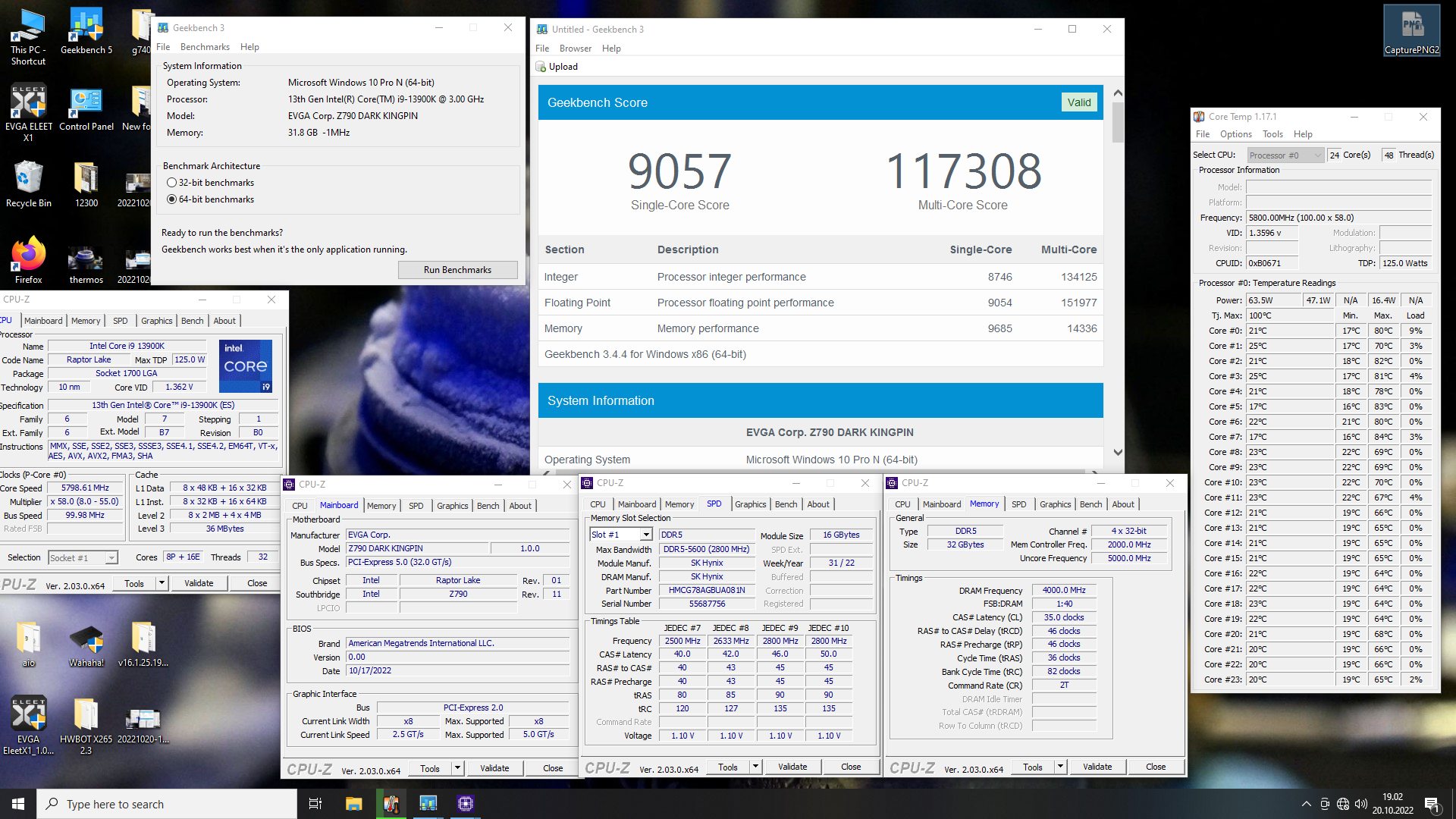Switch to CPU-Z app on taskbar

(466, 804)
